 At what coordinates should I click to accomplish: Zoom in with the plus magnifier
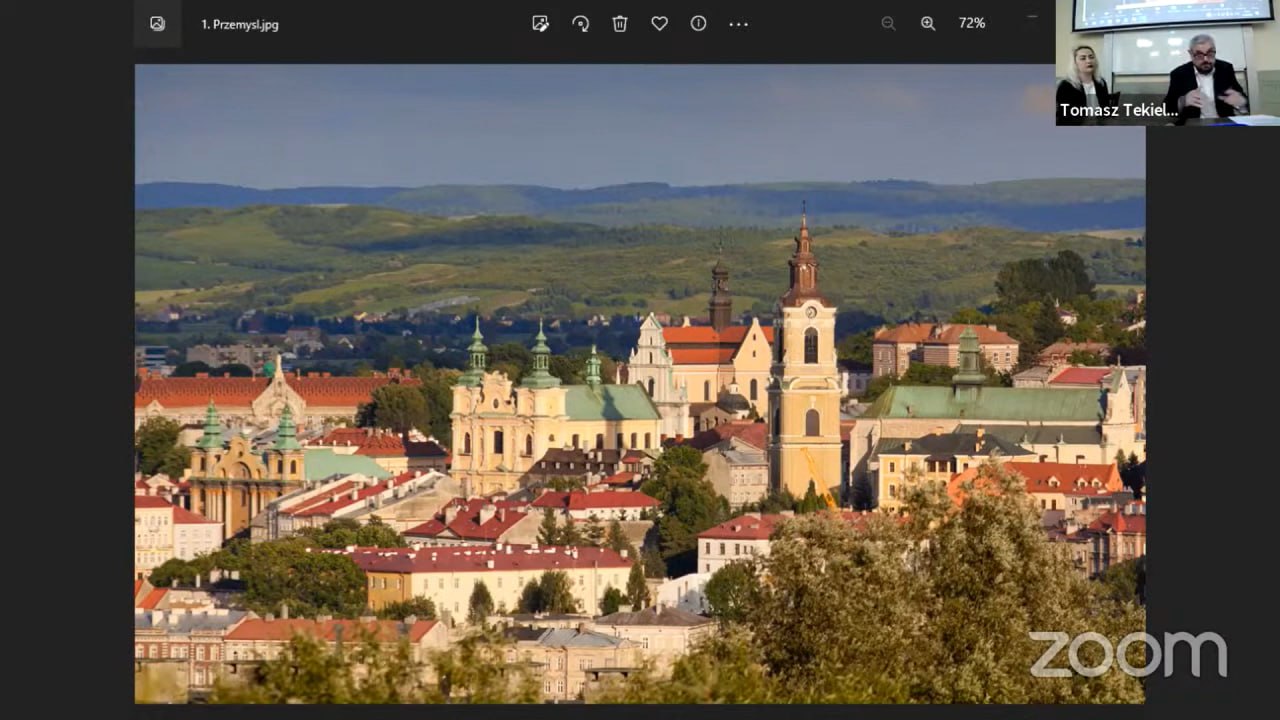pyautogui.click(x=928, y=23)
